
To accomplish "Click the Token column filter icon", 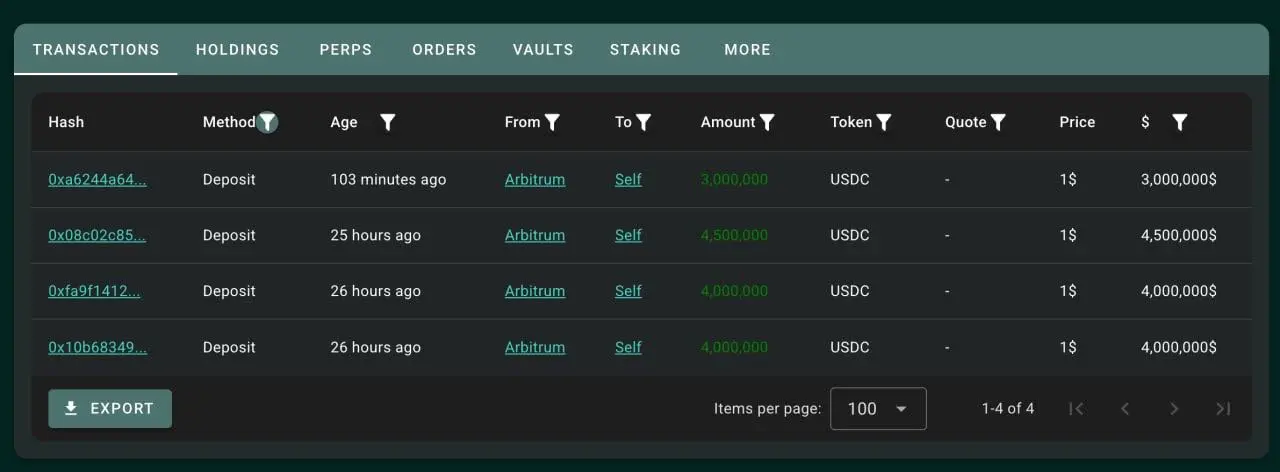I will pyautogui.click(x=884, y=122).
